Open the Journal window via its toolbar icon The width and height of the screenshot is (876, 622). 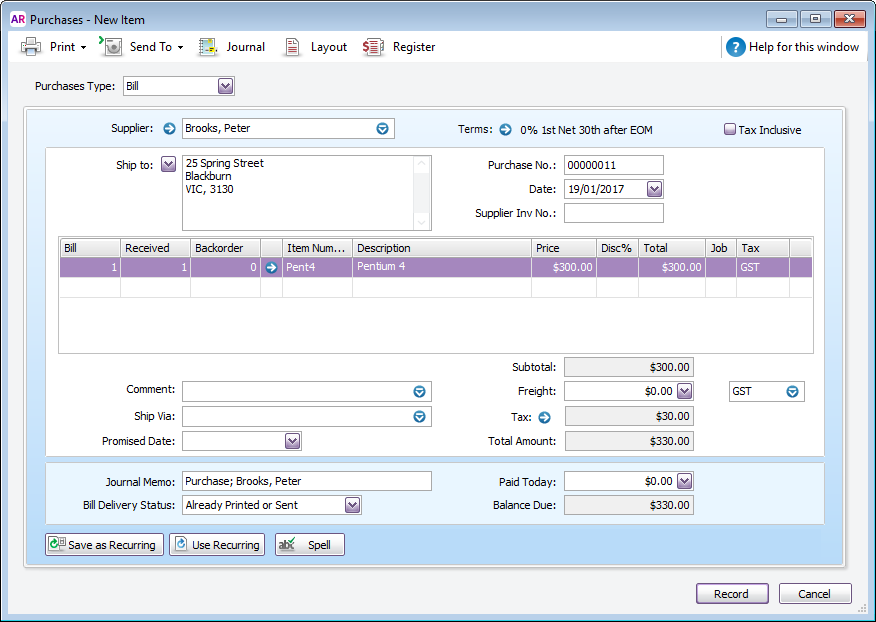pyautogui.click(x=208, y=46)
